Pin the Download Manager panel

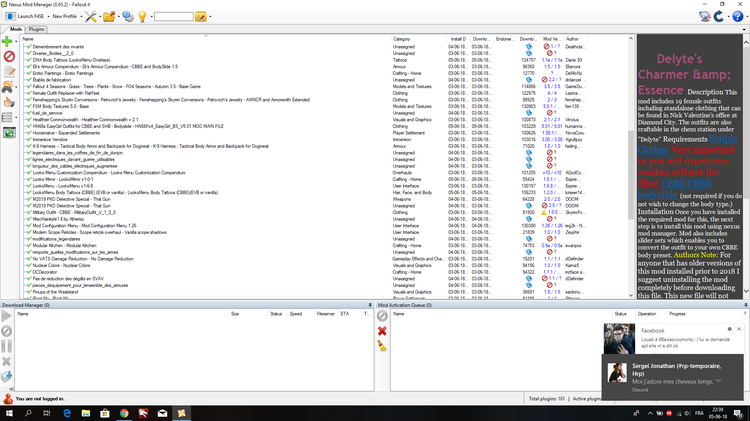[x=370, y=305]
